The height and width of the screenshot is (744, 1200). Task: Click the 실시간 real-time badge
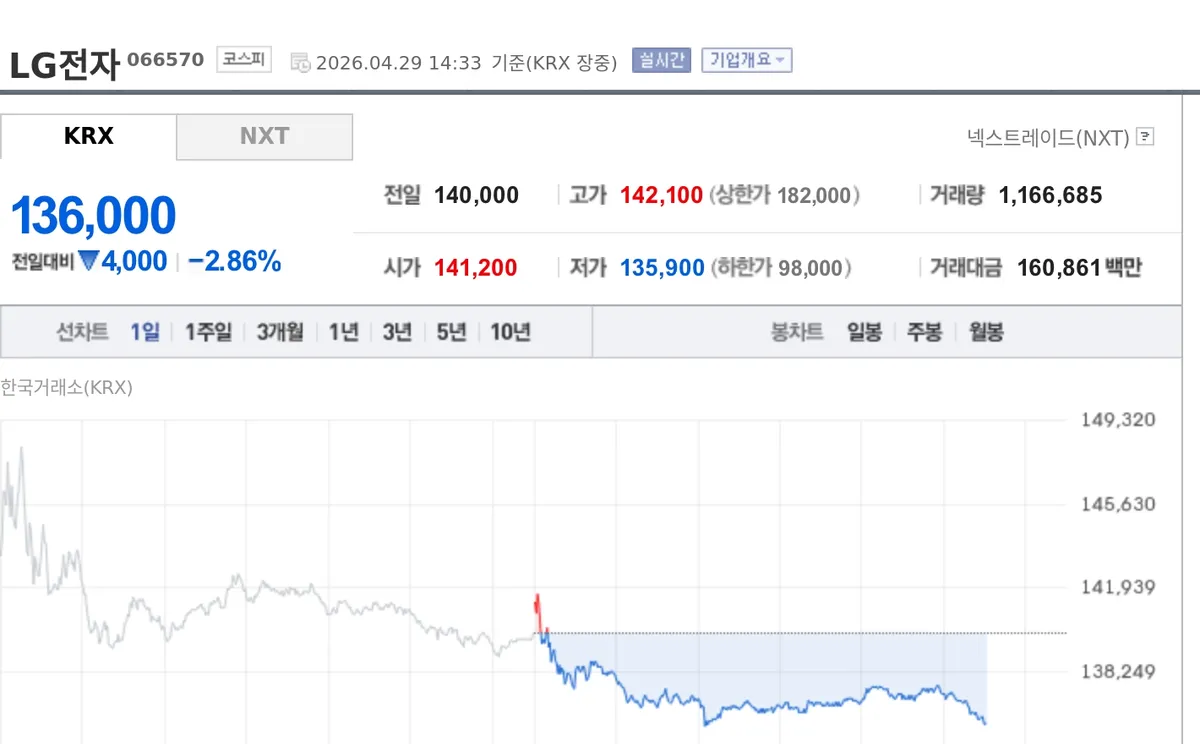pyautogui.click(x=661, y=60)
